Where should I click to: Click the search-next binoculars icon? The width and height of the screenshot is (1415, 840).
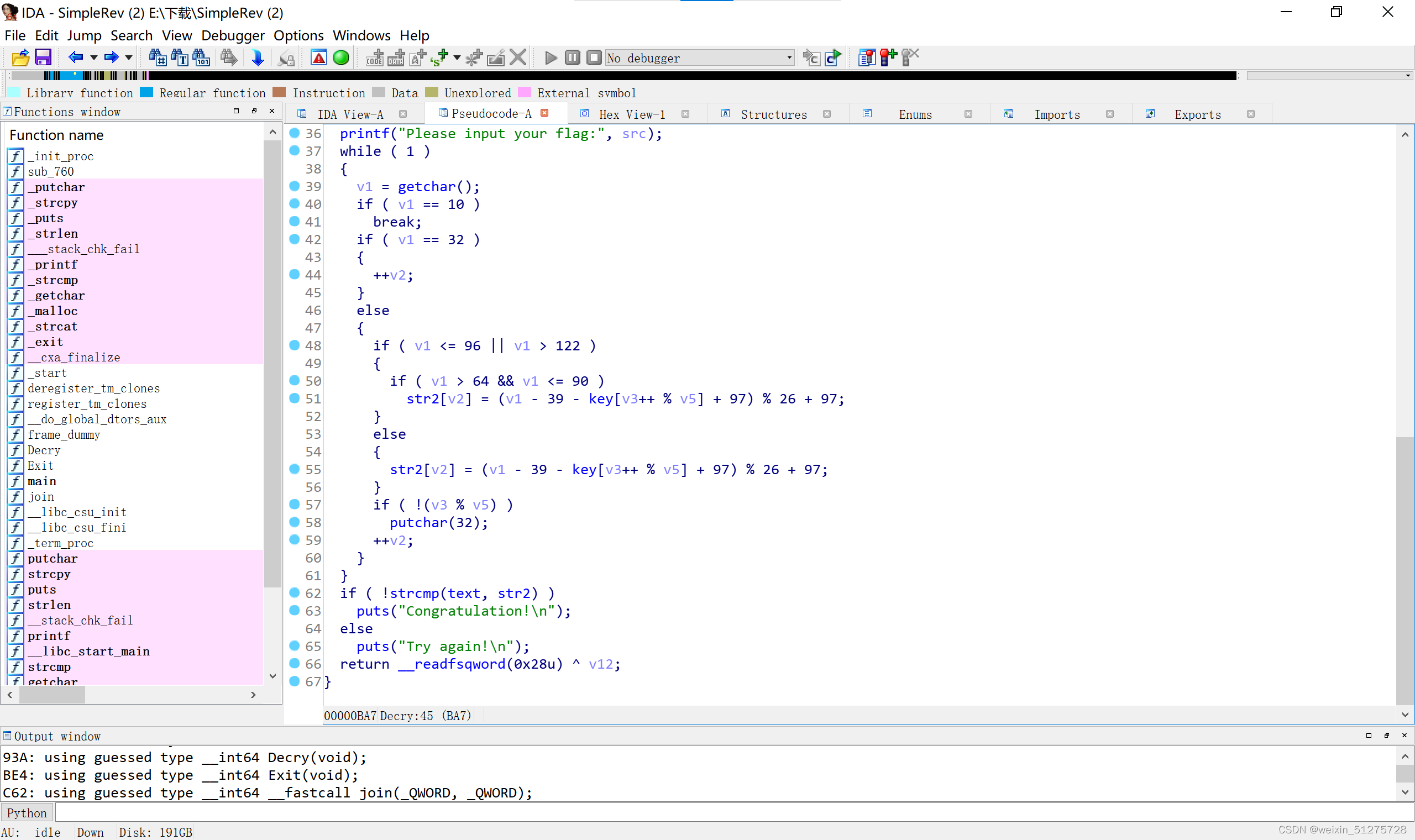tap(229, 57)
